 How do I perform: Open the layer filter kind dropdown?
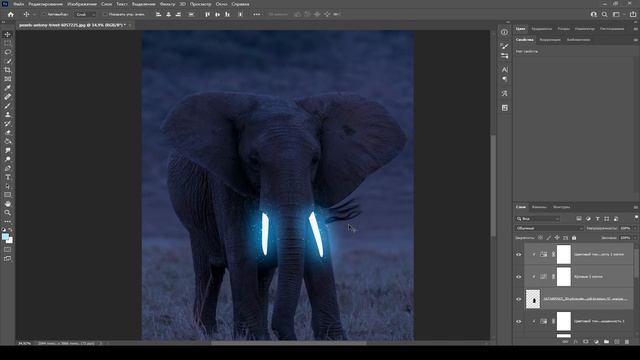[538, 219]
